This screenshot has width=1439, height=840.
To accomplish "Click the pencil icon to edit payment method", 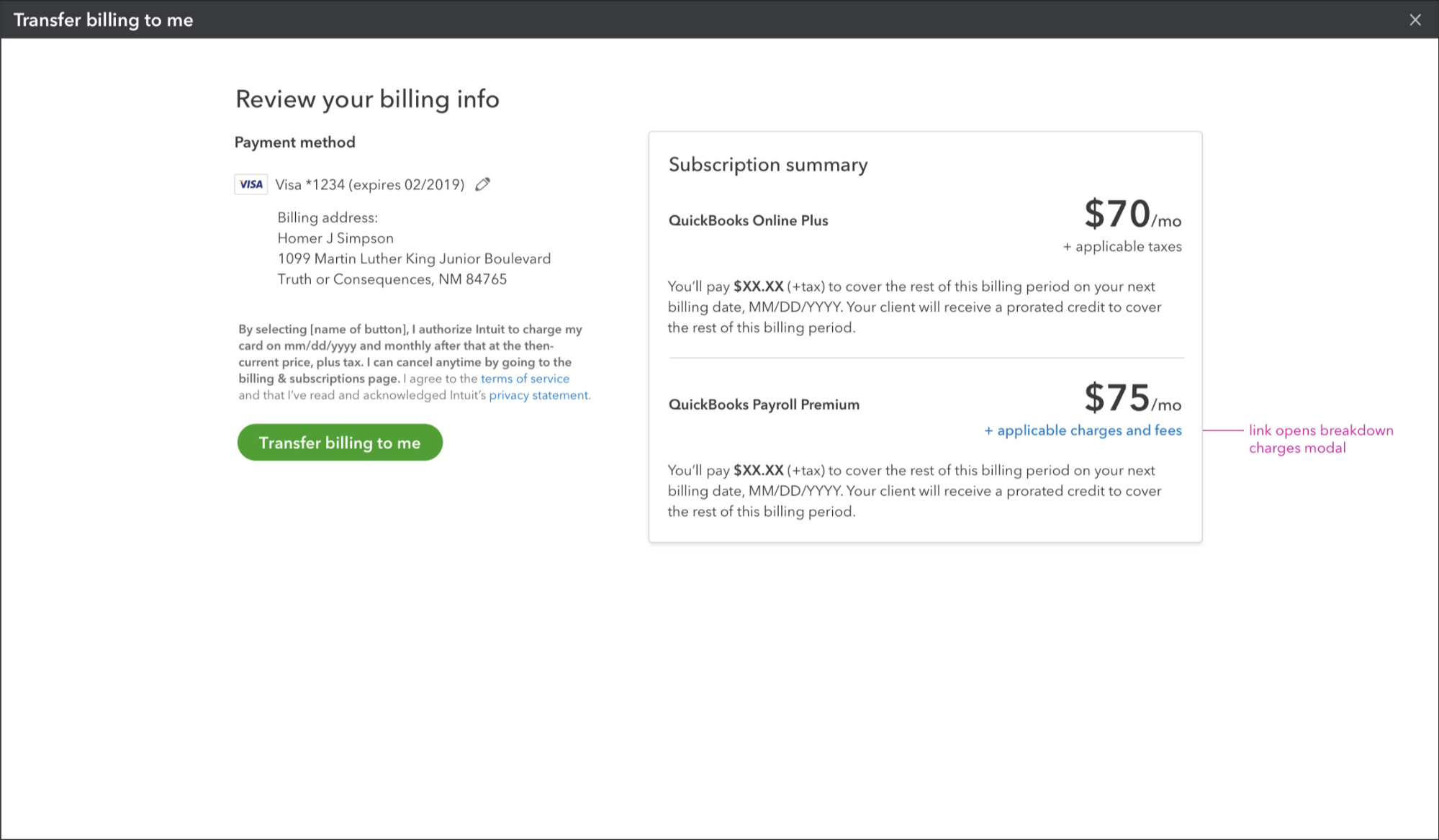I will (483, 184).
